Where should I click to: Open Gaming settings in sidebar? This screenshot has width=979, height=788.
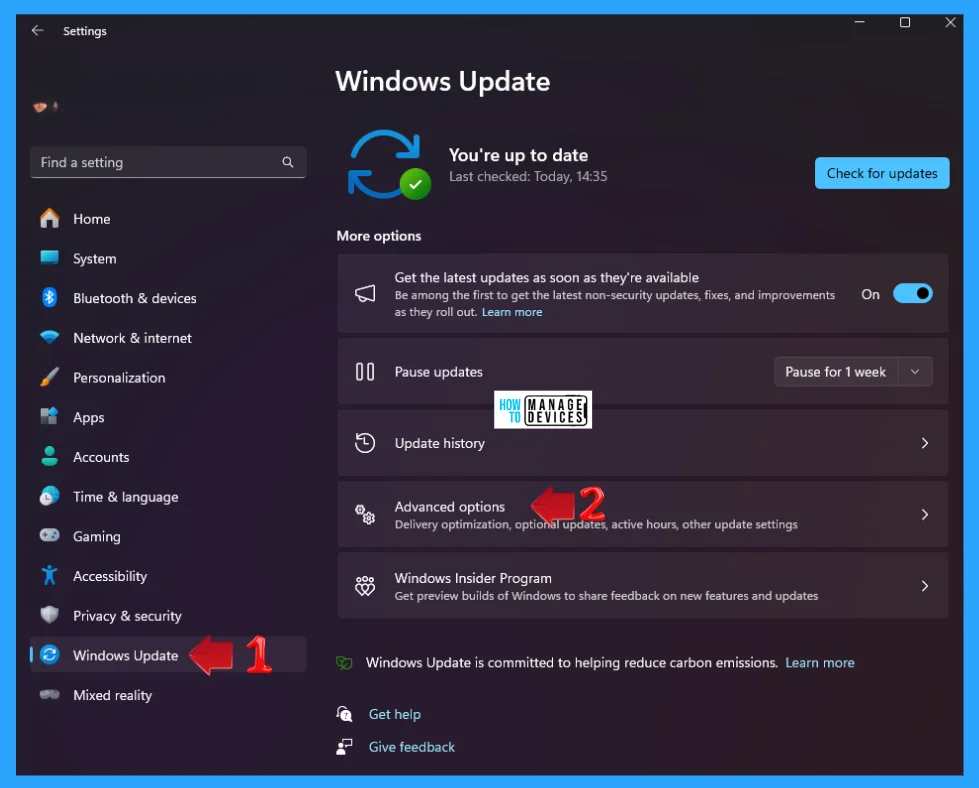pyautogui.click(x=168, y=536)
